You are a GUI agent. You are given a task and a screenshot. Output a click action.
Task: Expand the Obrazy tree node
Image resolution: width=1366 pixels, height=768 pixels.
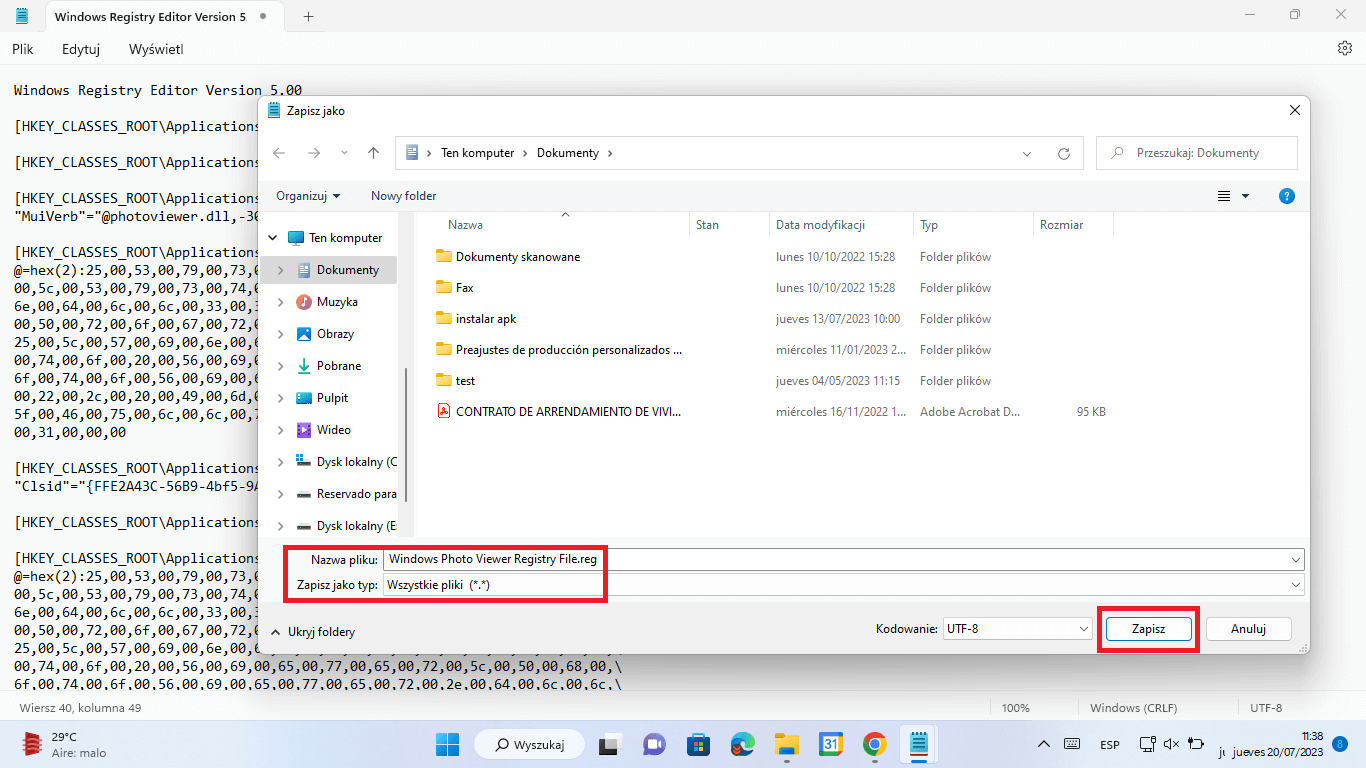point(281,334)
